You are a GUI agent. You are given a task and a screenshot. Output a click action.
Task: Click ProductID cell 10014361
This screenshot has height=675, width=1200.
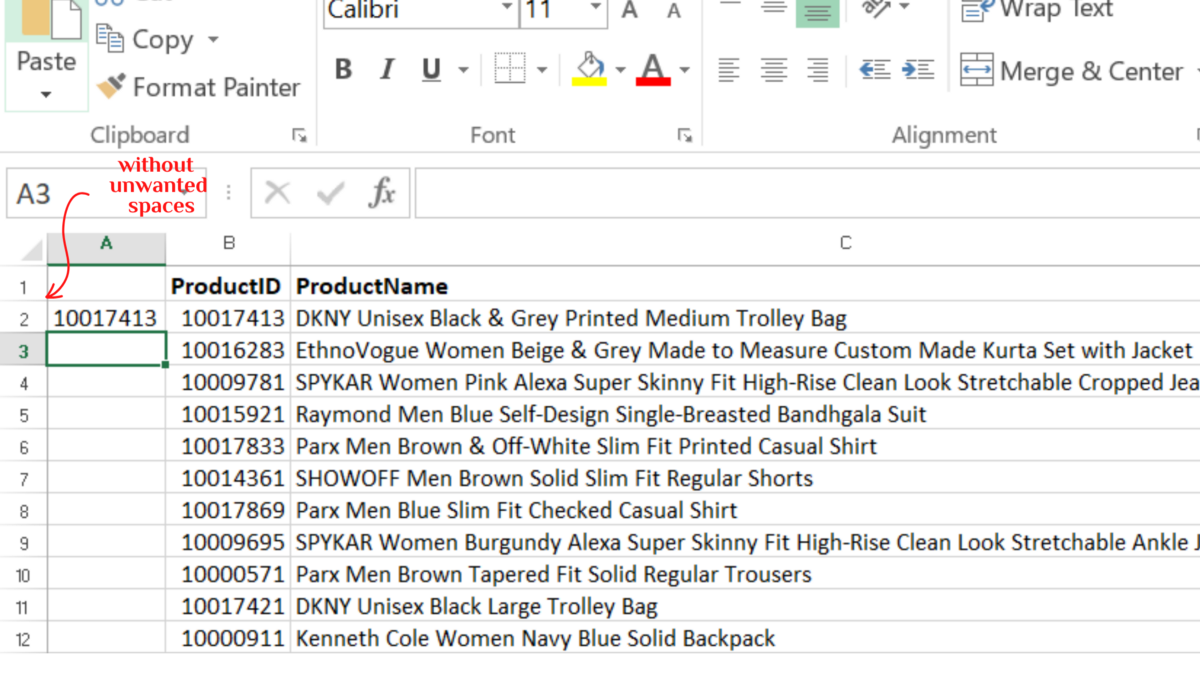coord(229,479)
